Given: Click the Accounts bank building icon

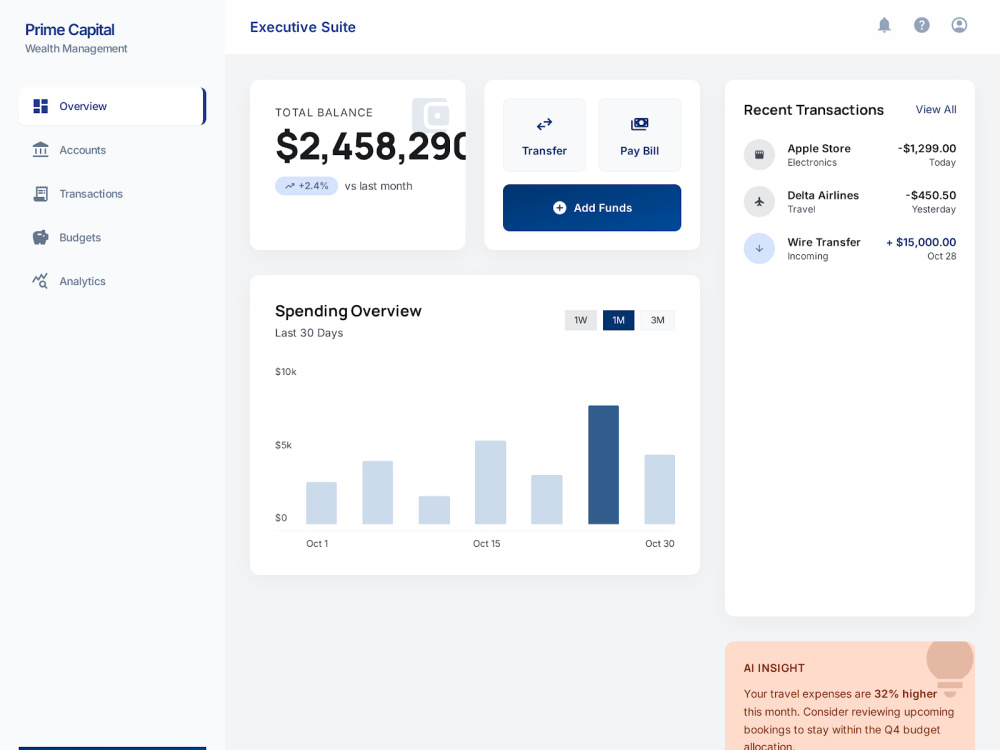Looking at the screenshot, I should click(41, 150).
